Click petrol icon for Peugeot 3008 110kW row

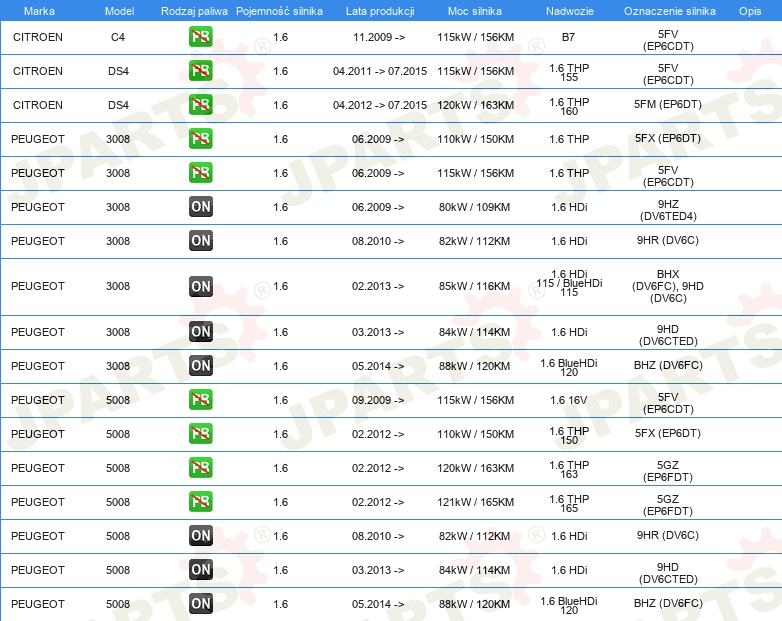(x=200, y=139)
